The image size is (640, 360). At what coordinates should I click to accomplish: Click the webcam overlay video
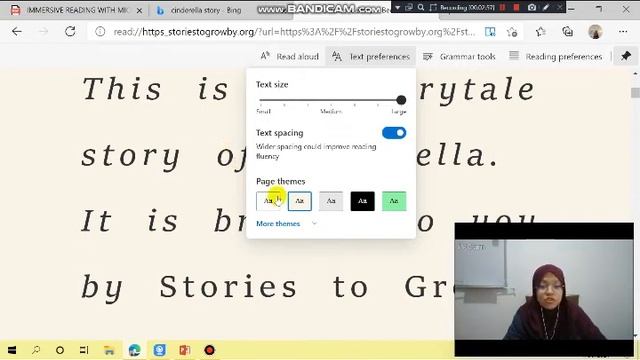click(544, 289)
